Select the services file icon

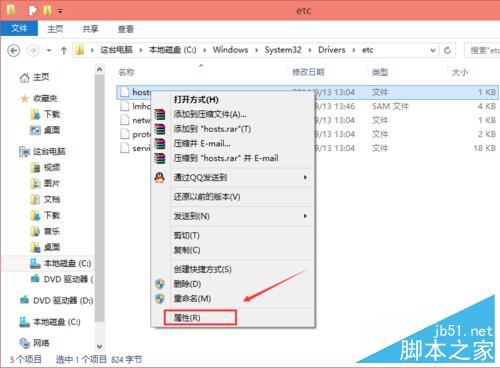(124, 148)
